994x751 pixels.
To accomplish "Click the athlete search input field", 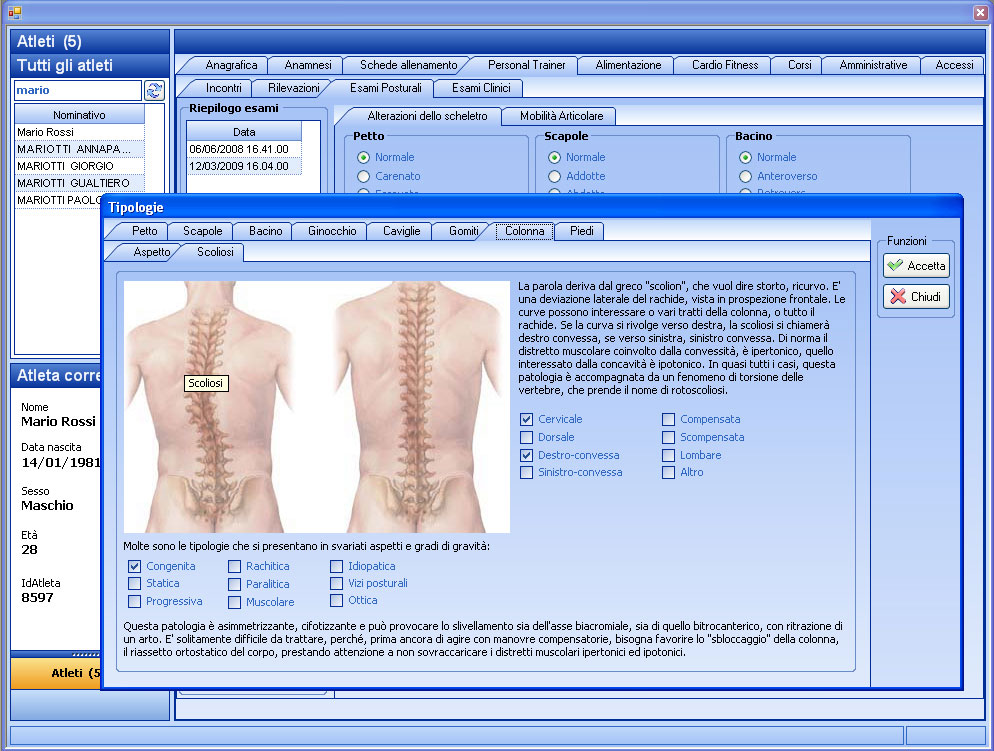I will click(76, 90).
